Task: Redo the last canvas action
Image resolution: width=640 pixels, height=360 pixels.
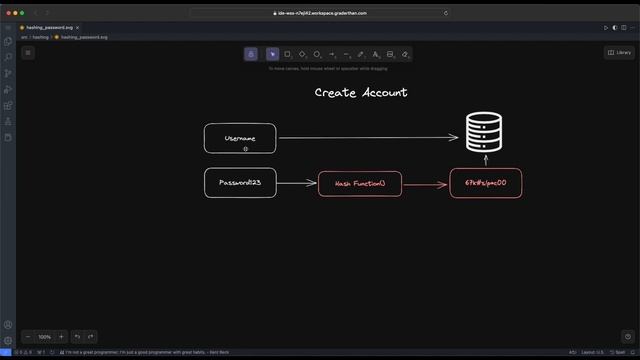Action: pyautogui.click(x=91, y=337)
